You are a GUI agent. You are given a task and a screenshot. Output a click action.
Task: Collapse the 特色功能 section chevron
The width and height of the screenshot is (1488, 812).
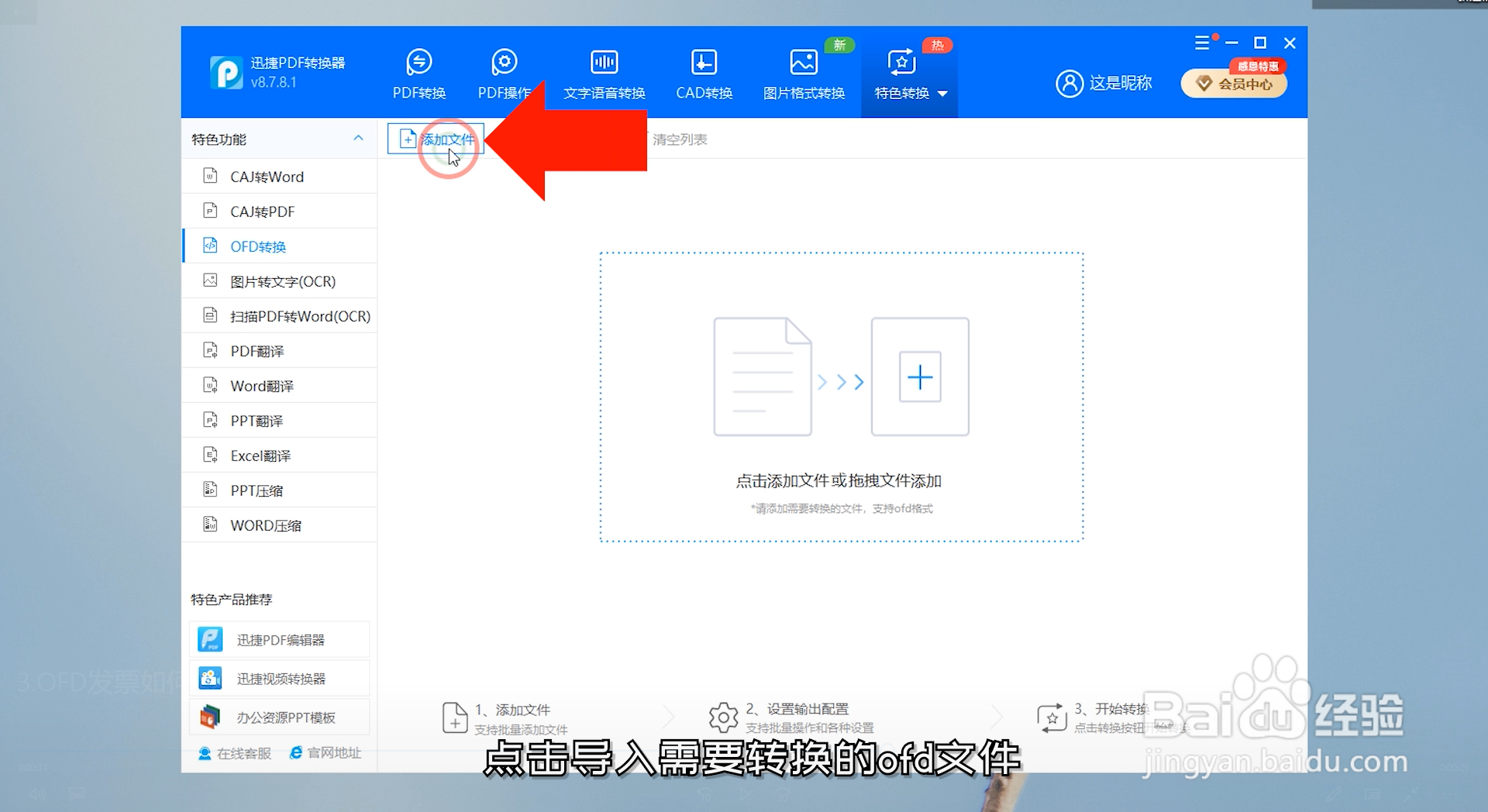click(x=358, y=138)
